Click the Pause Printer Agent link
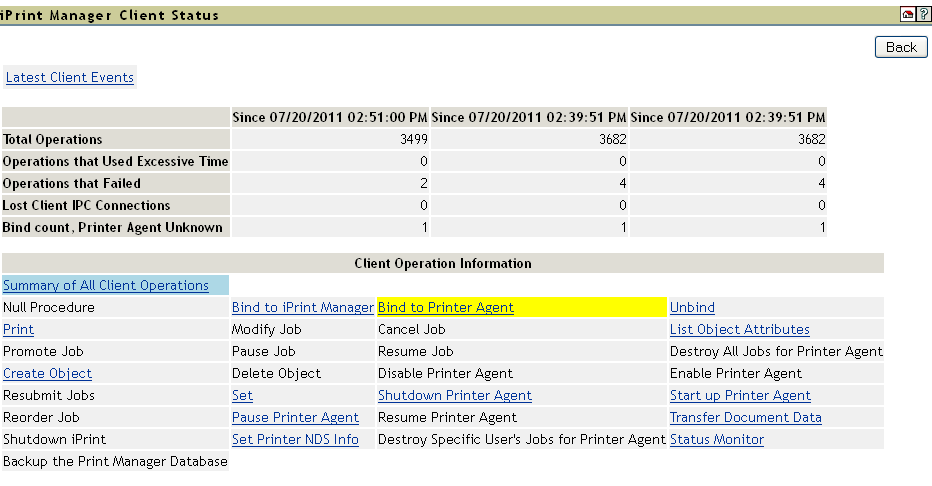The width and height of the screenshot is (932, 486). tap(295, 417)
